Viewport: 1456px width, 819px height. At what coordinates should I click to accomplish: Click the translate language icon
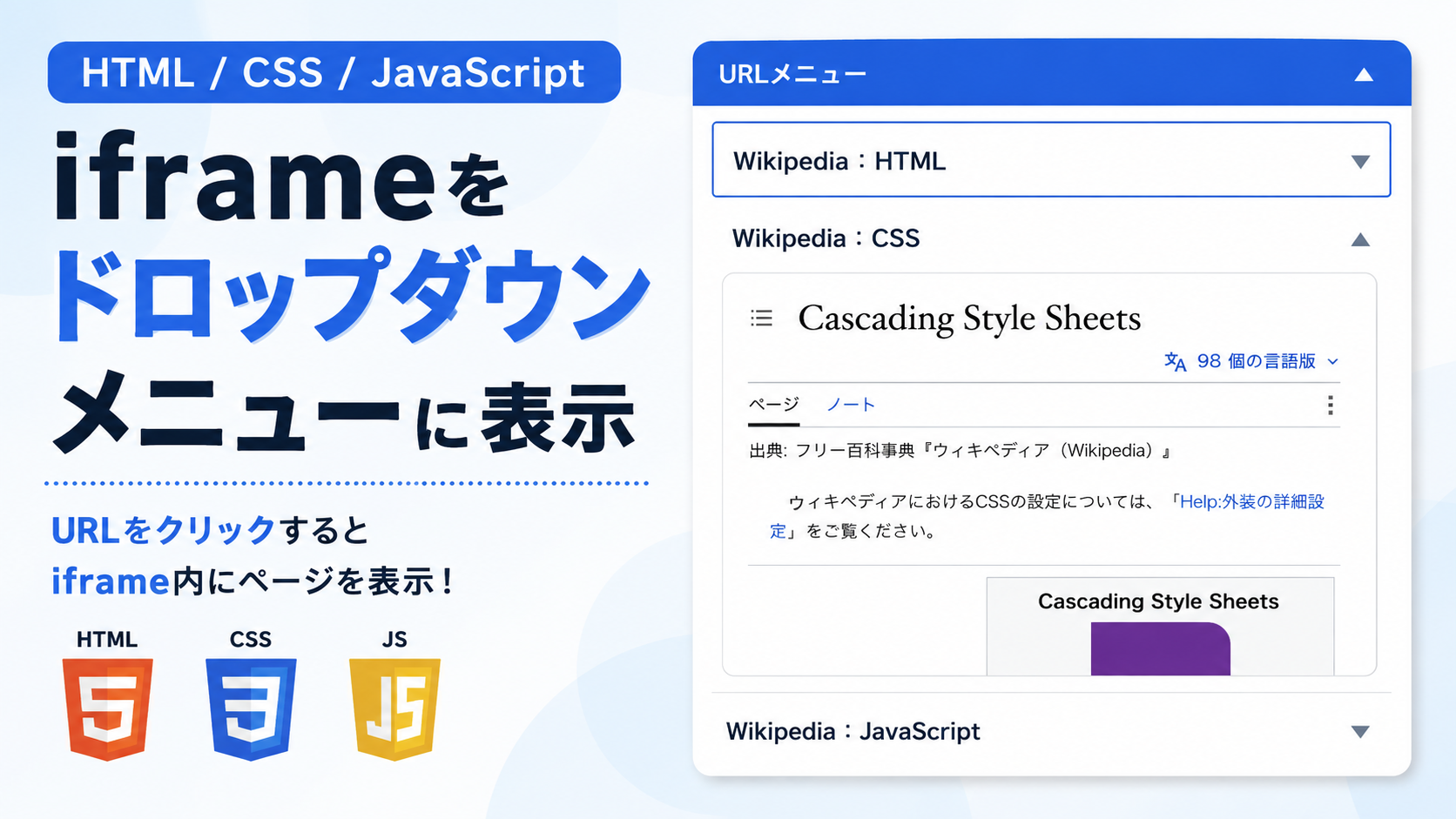[1175, 361]
